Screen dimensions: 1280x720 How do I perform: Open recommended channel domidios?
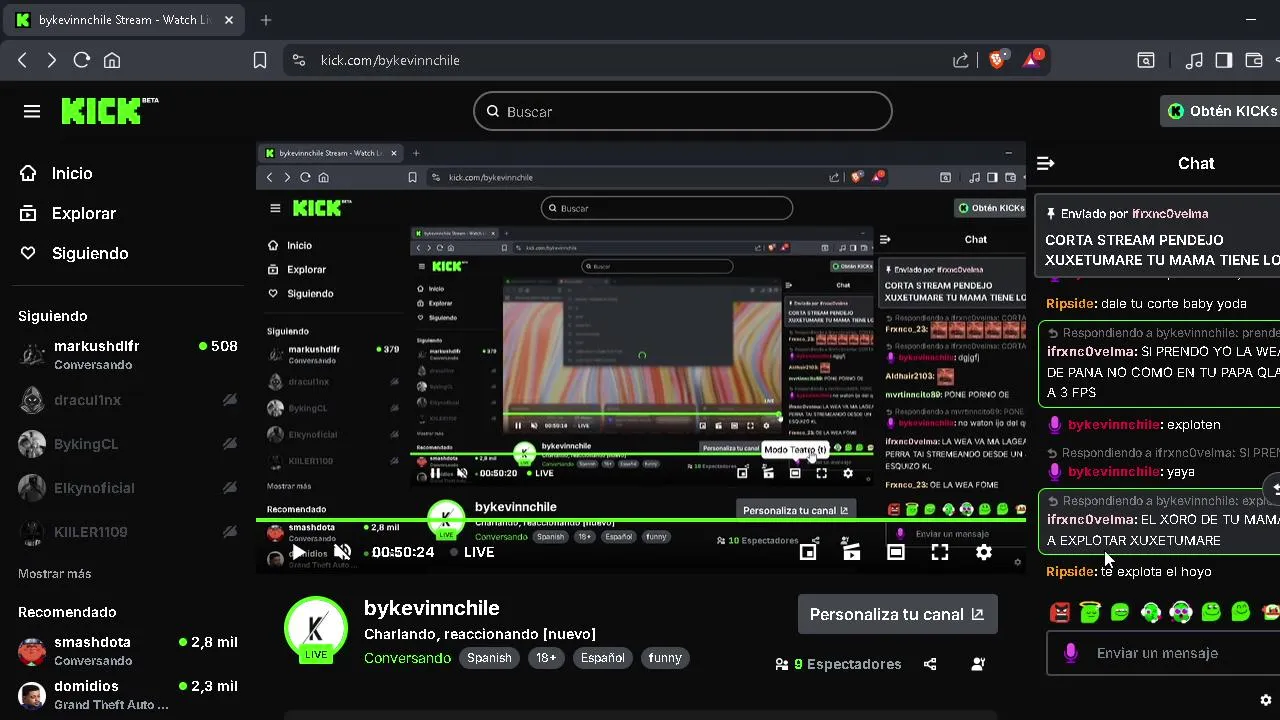127,695
